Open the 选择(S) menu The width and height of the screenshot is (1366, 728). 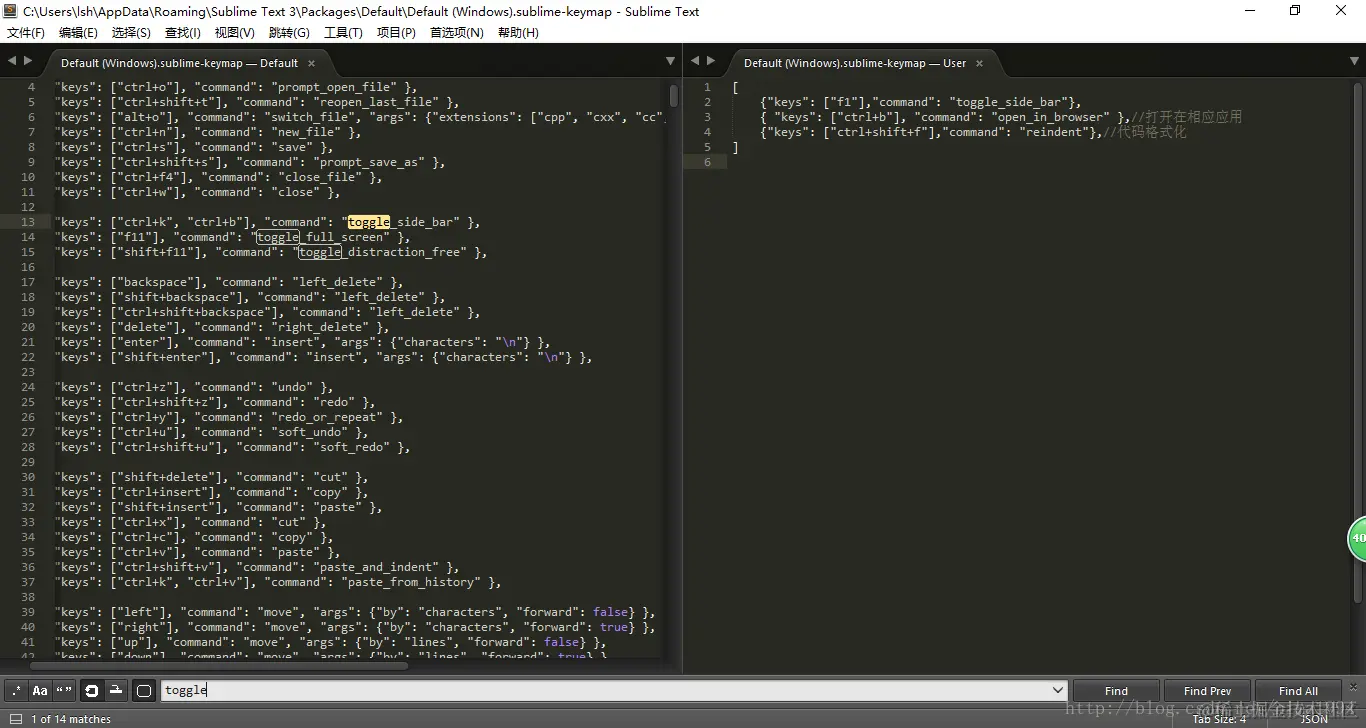coord(131,33)
